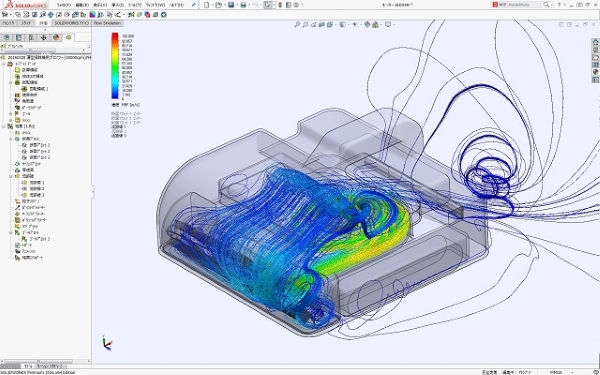Expand the goals node in input data

coord(11,114)
